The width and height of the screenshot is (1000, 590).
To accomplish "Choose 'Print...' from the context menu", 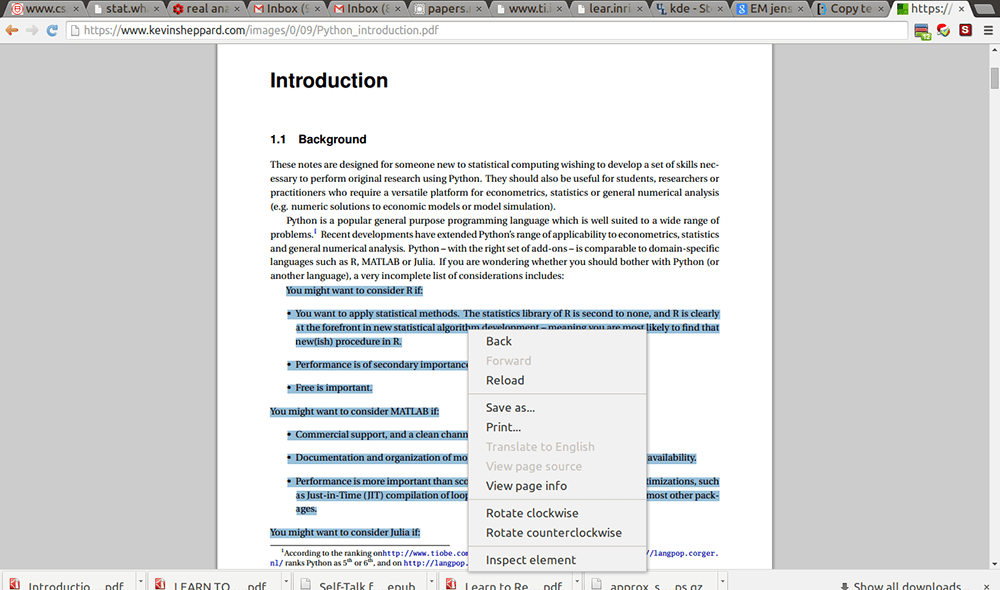I will 503,427.
